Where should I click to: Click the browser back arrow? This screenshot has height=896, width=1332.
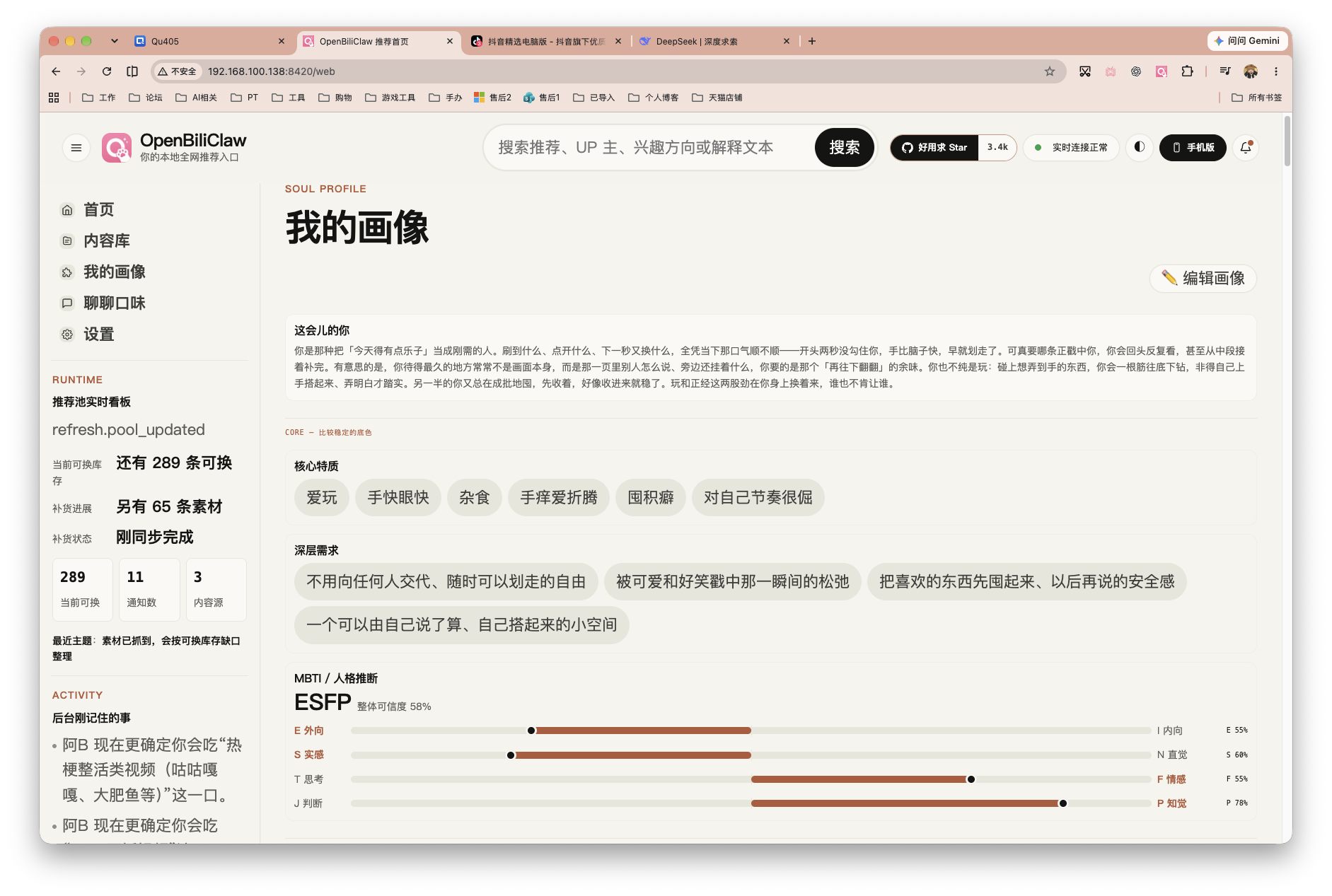click(x=56, y=71)
